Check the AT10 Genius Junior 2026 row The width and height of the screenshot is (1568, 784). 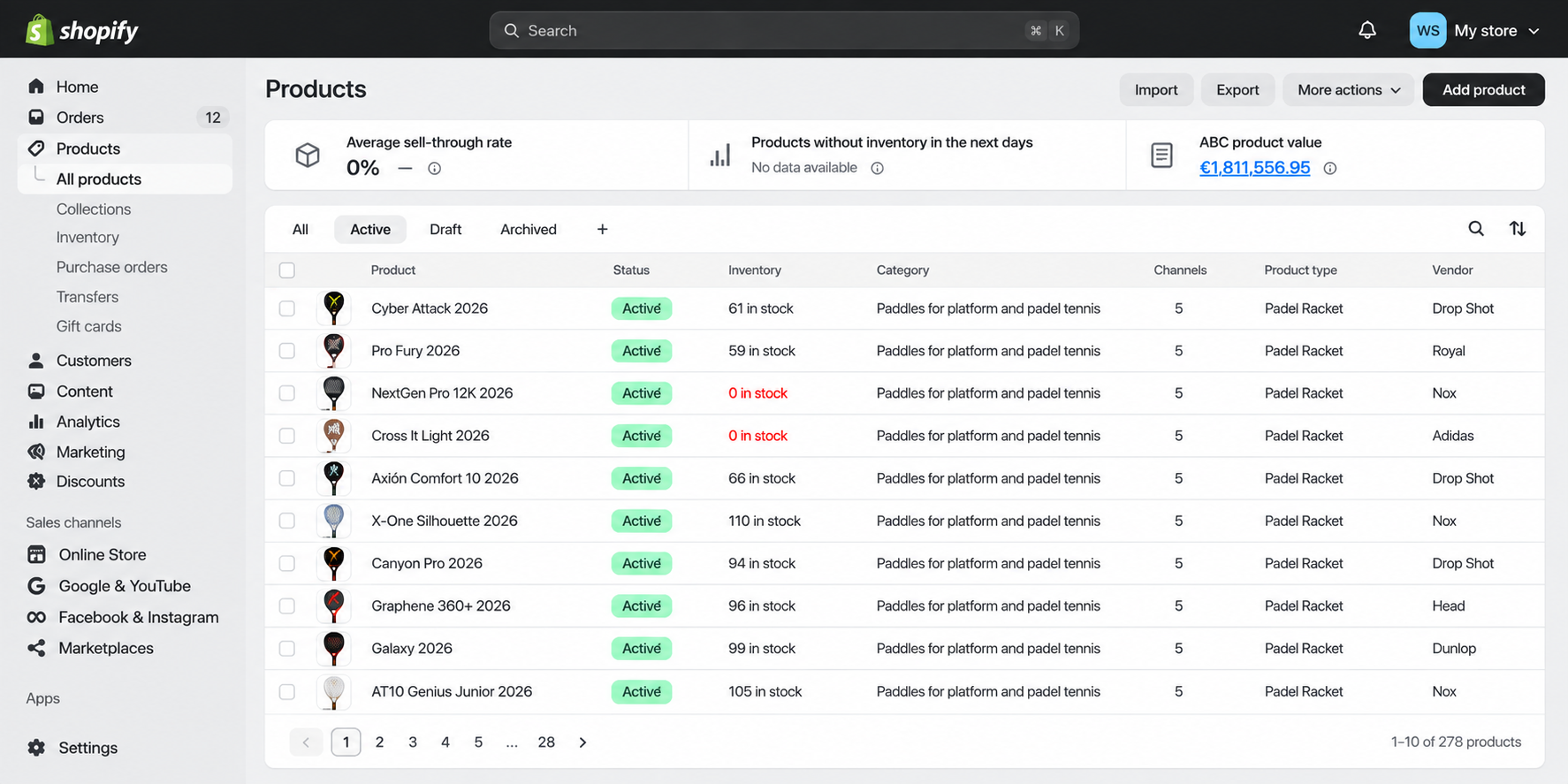287,692
